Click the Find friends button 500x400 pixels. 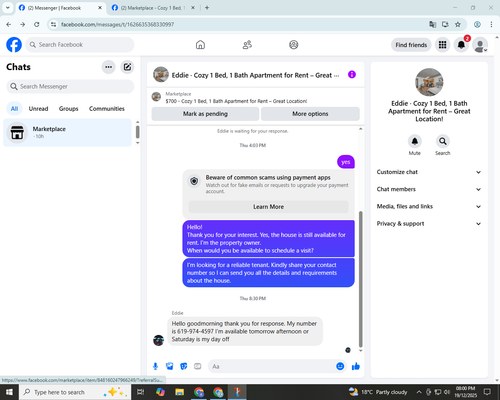click(x=411, y=45)
